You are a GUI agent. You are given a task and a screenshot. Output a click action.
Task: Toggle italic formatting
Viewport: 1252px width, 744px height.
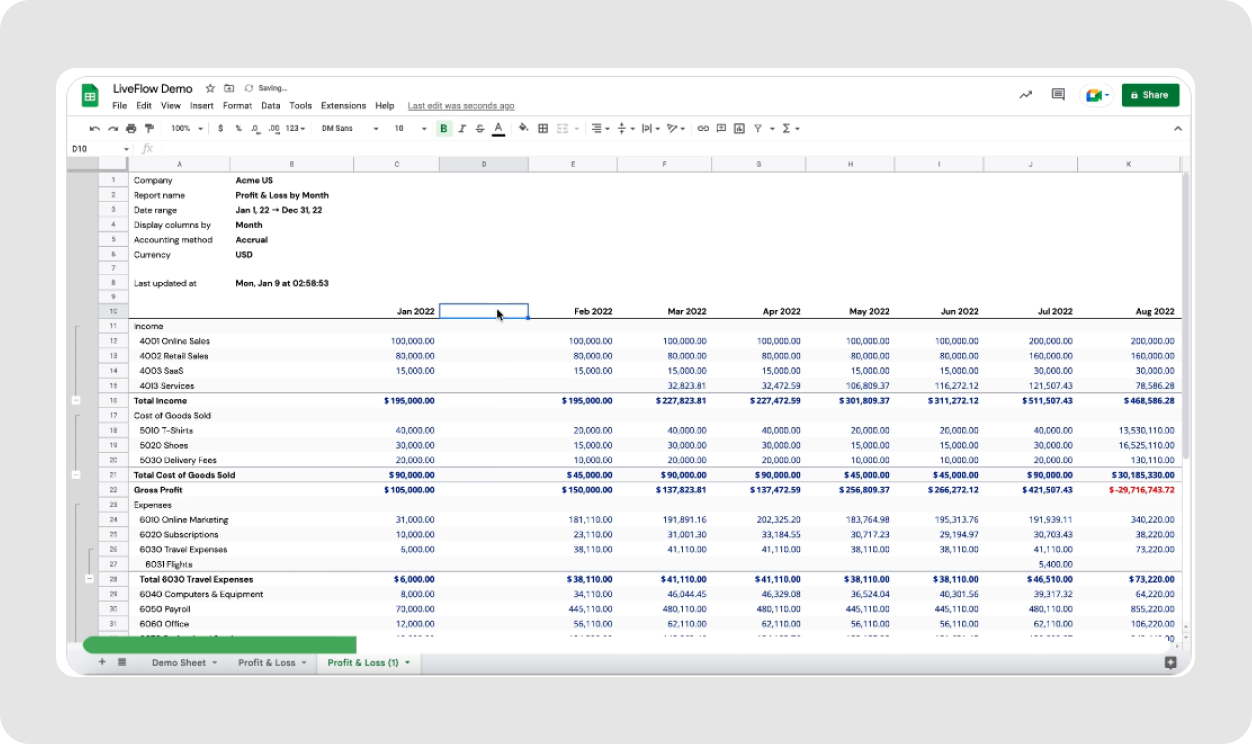(461, 128)
